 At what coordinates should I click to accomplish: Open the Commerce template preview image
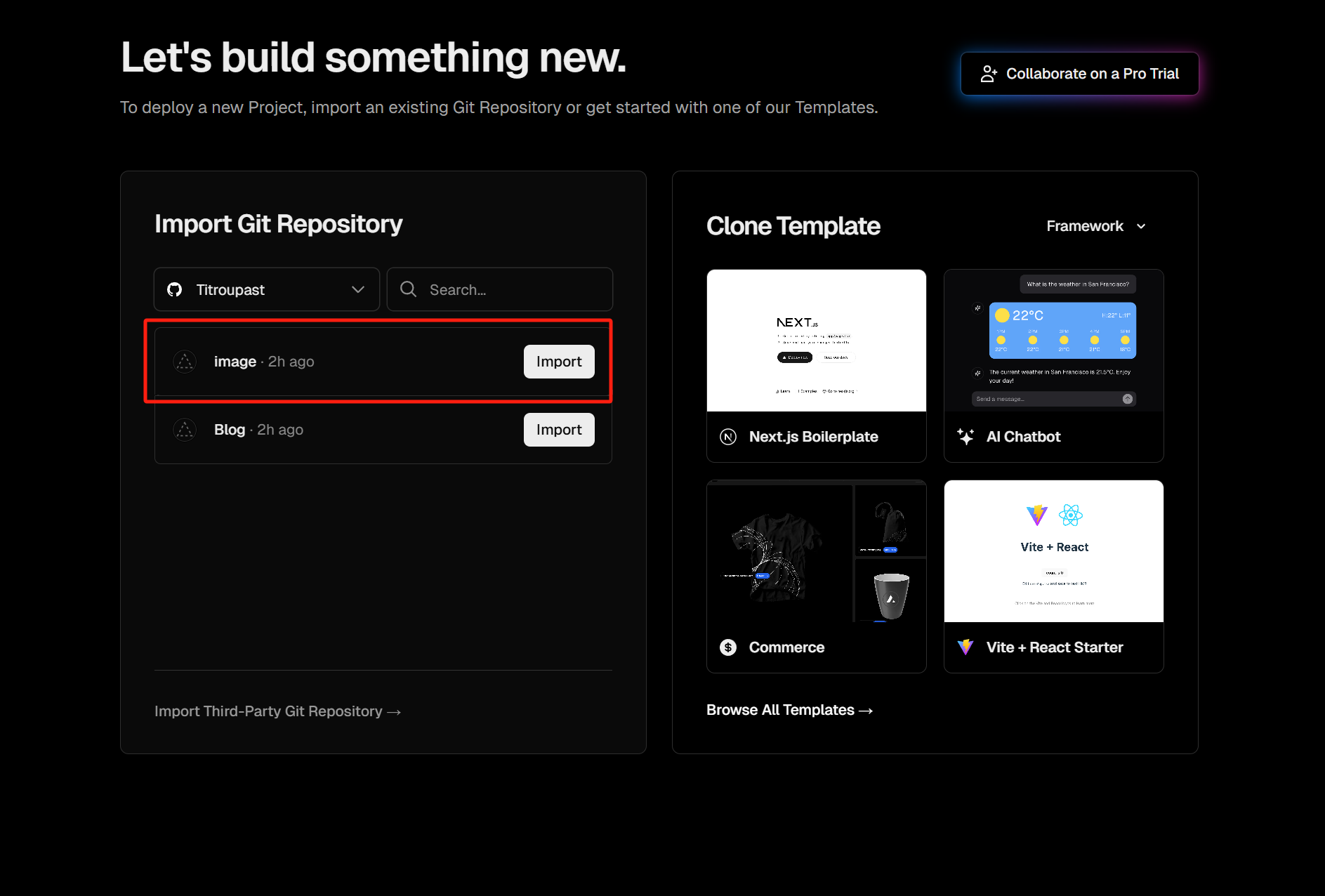pos(817,551)
